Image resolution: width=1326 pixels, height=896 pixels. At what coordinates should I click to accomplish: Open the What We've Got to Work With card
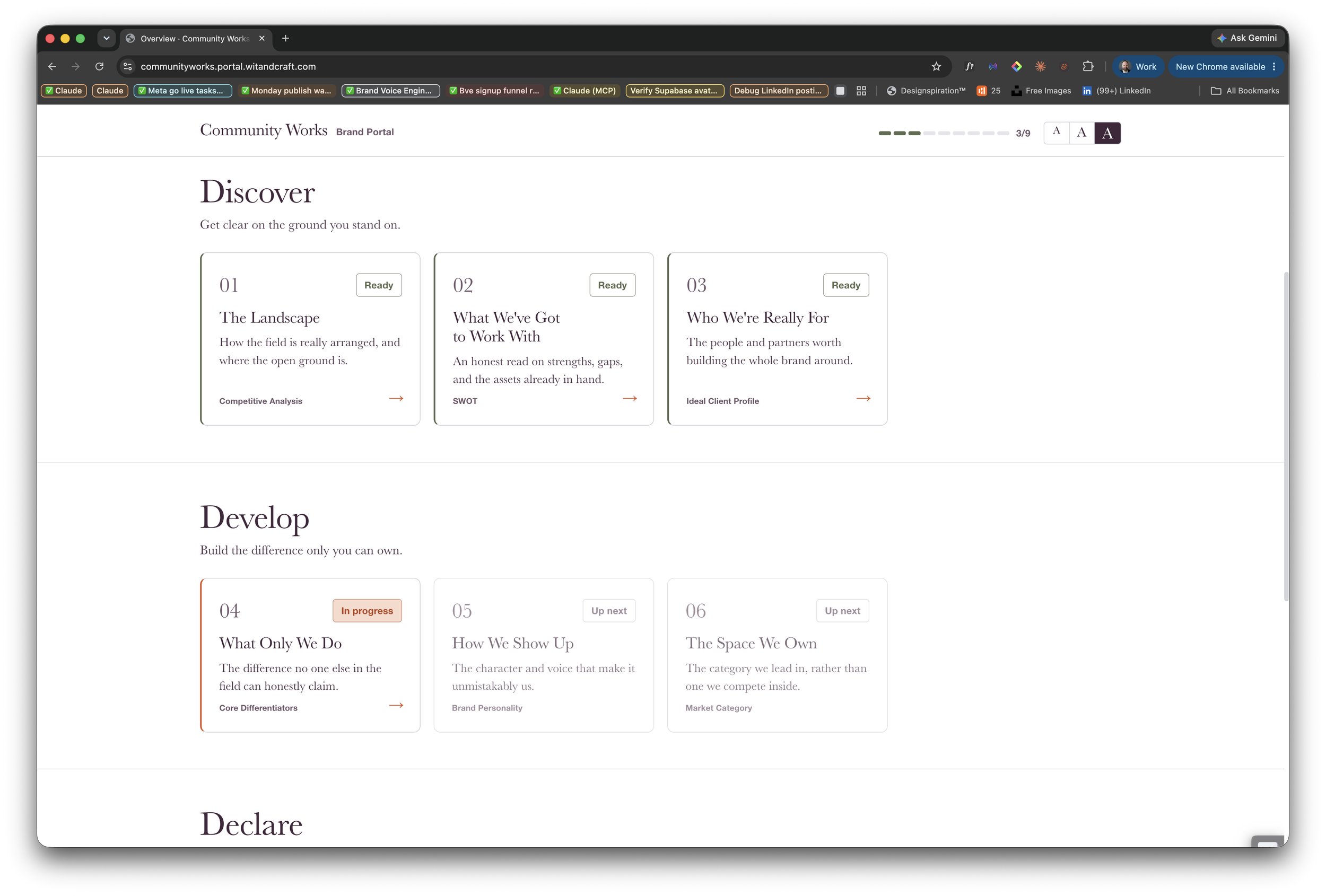pos(544,339)
